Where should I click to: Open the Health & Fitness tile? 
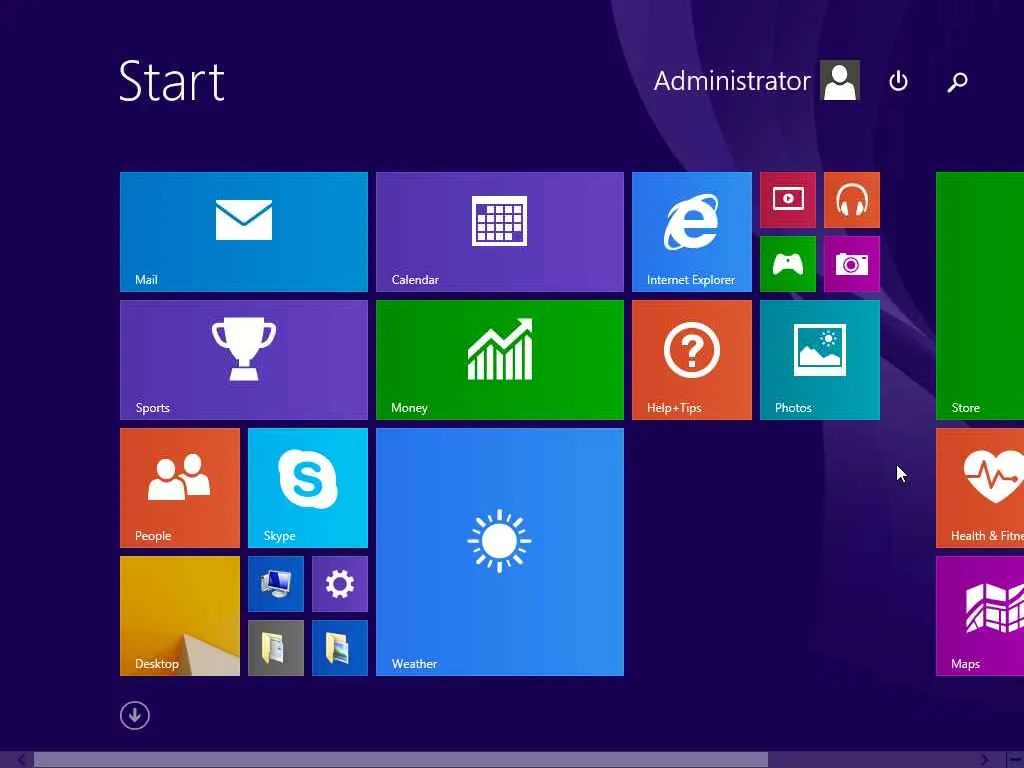click(980, 488)
